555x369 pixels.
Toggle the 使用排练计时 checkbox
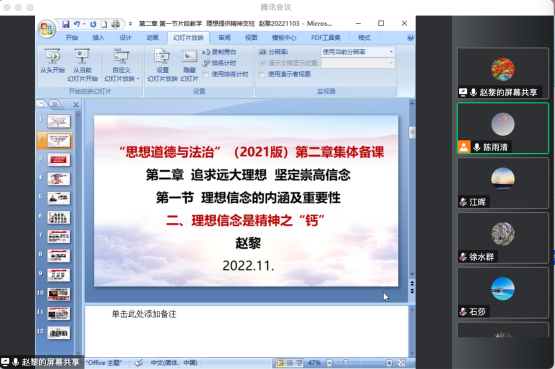(x=205, y=74)
